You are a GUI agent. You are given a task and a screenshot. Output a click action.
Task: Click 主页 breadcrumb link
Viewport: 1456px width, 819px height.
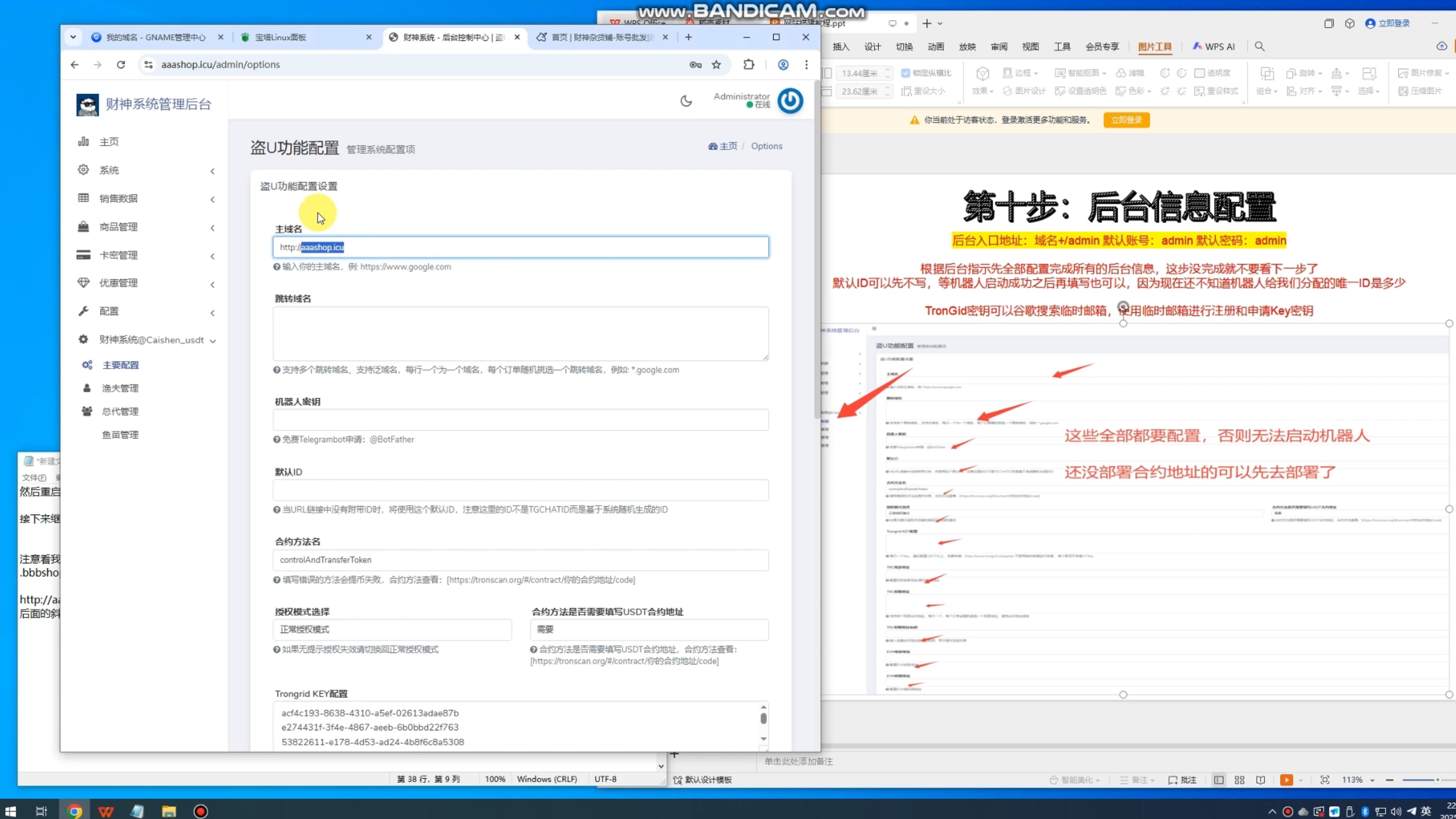pyautogui.click(x=723, y=146)
